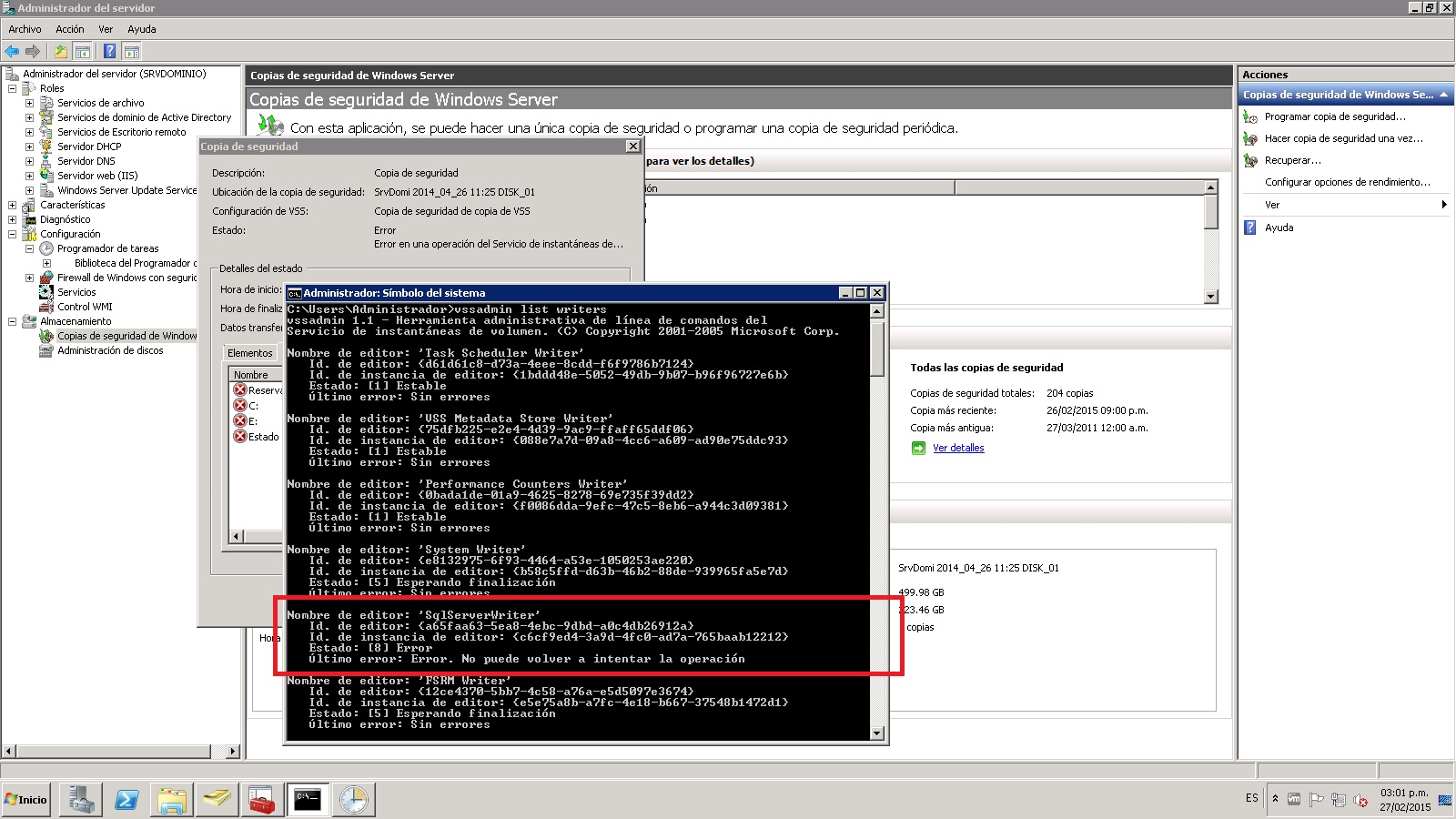1456x819 pixels.
Task: Open the Ver submenu arrow in Acciones
Action: 1444,205
